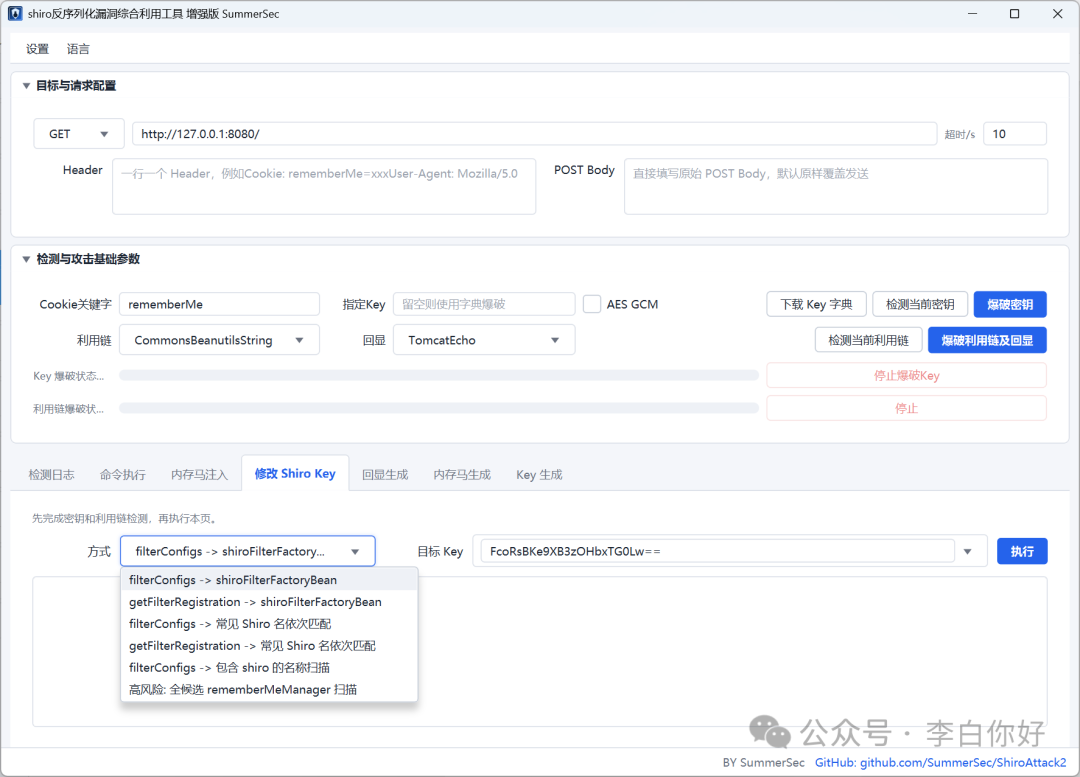Collapse the 检测与攻击基础参数 section
Image resolution: width=1080 pixels, height=777 pixels.
[26, 259]
